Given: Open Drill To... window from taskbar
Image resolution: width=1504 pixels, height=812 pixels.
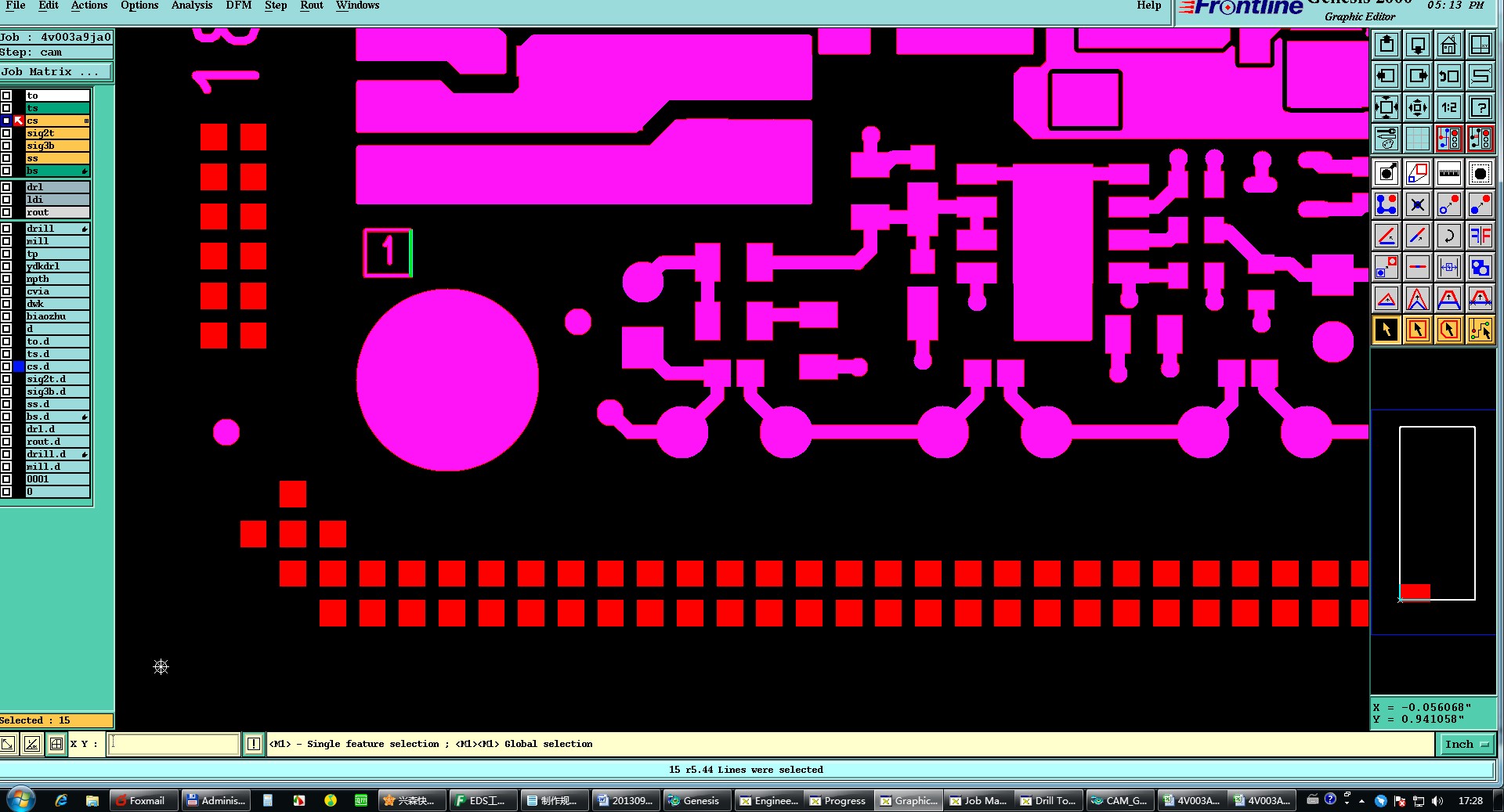Looking at the screenshot, I should (x=1049, y=800).
